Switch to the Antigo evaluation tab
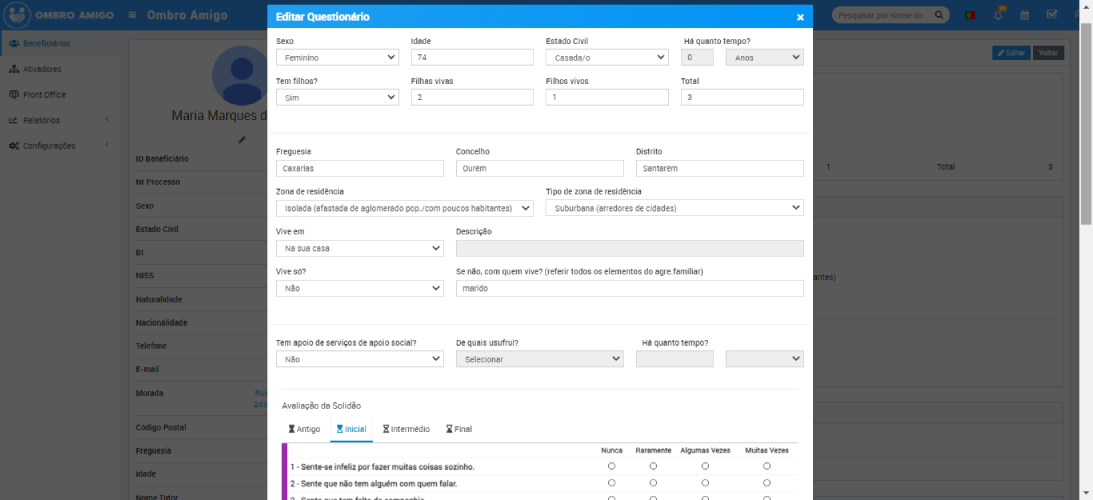This screenshot has height=500, width=1093. tap(304, 429)
